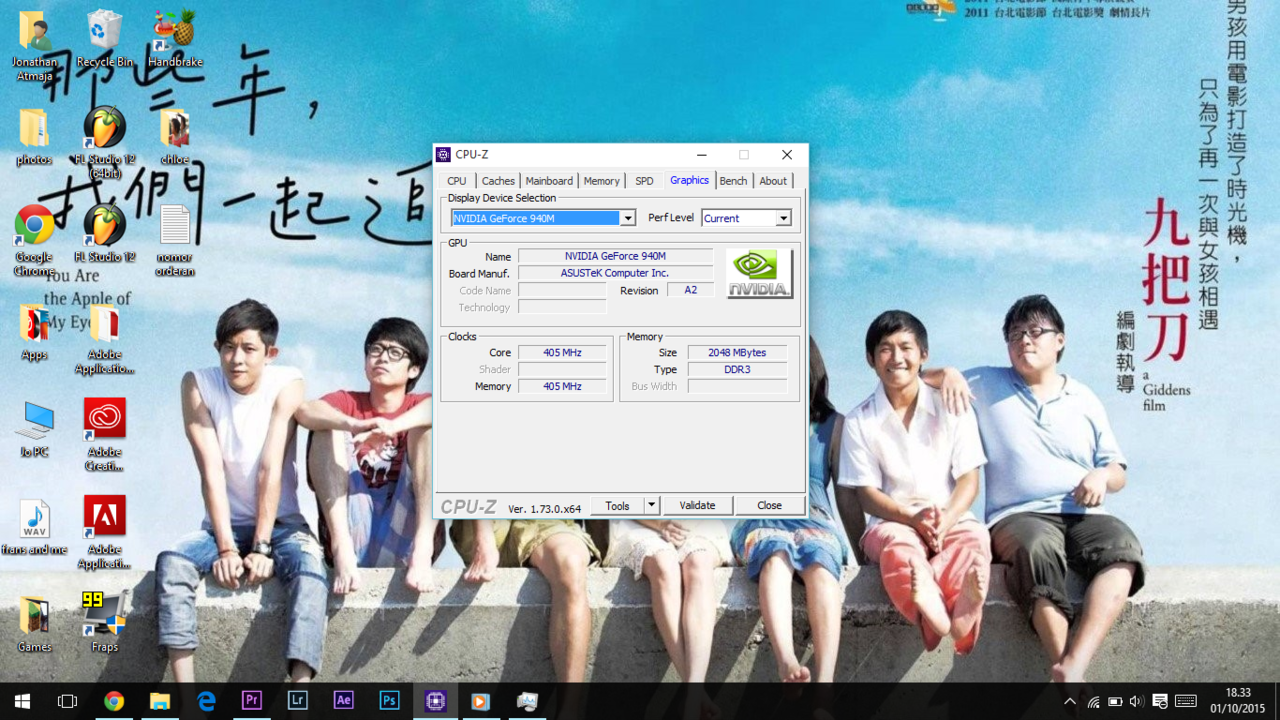Open Adobe After Effects from taskbar
1280x720 pixels.
343,701
